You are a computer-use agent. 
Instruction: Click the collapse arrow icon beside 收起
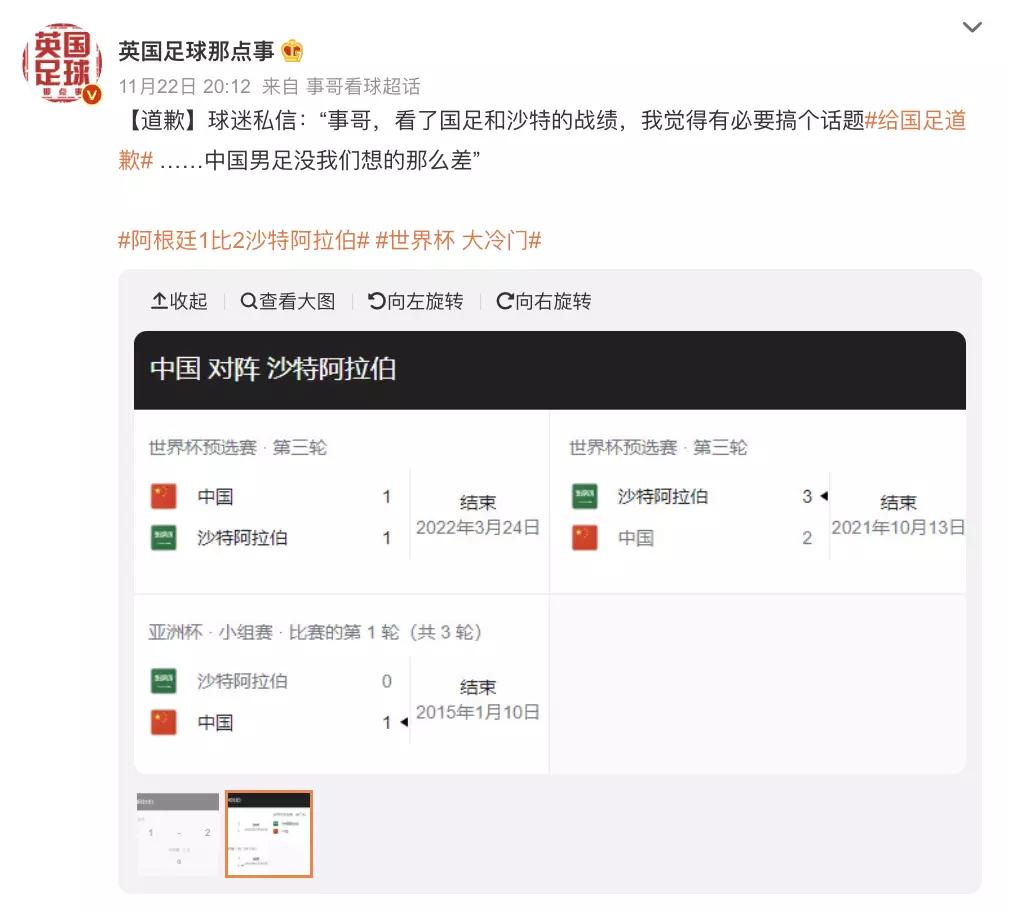[x=159, y=302]
